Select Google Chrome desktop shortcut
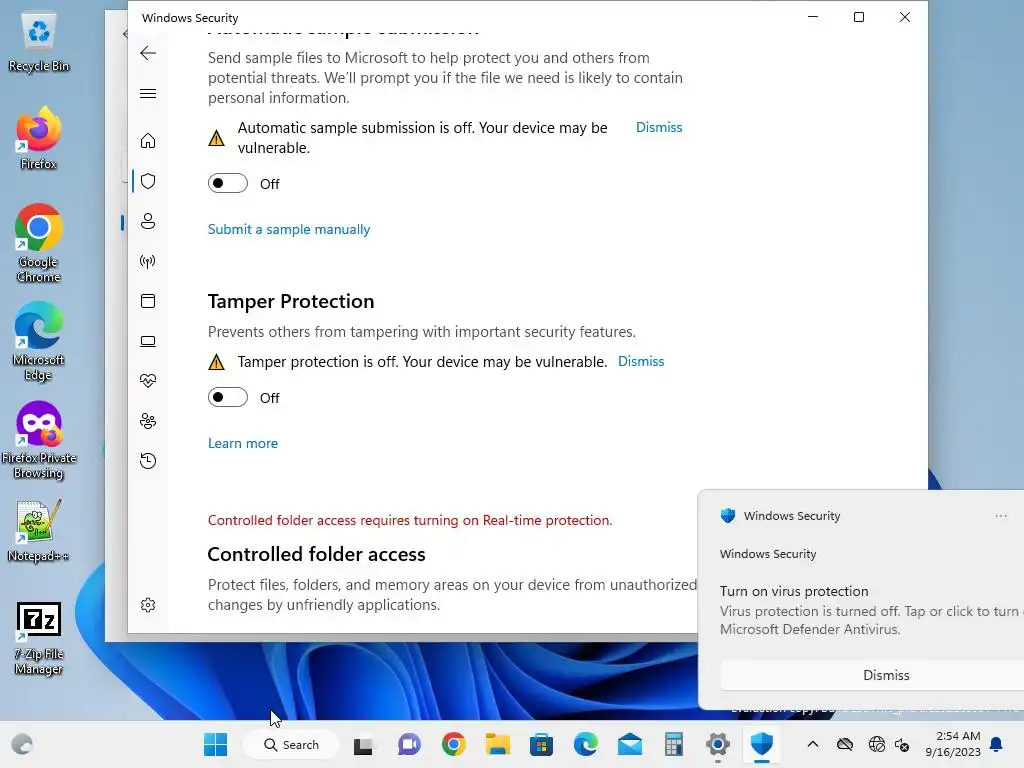The width and height of the screenshot is (1024, 768). pos(39,244)
